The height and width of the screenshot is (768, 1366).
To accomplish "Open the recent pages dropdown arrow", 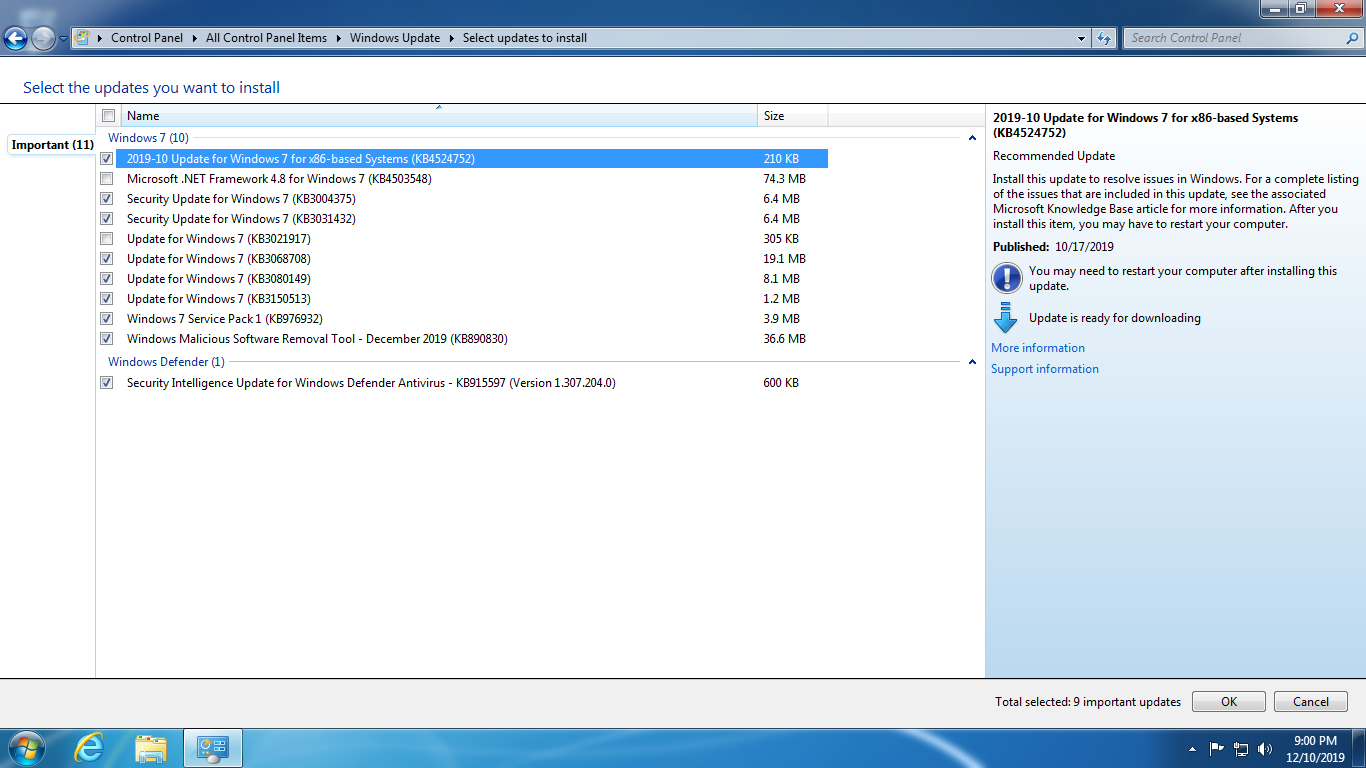I will (x=64, y=39).
